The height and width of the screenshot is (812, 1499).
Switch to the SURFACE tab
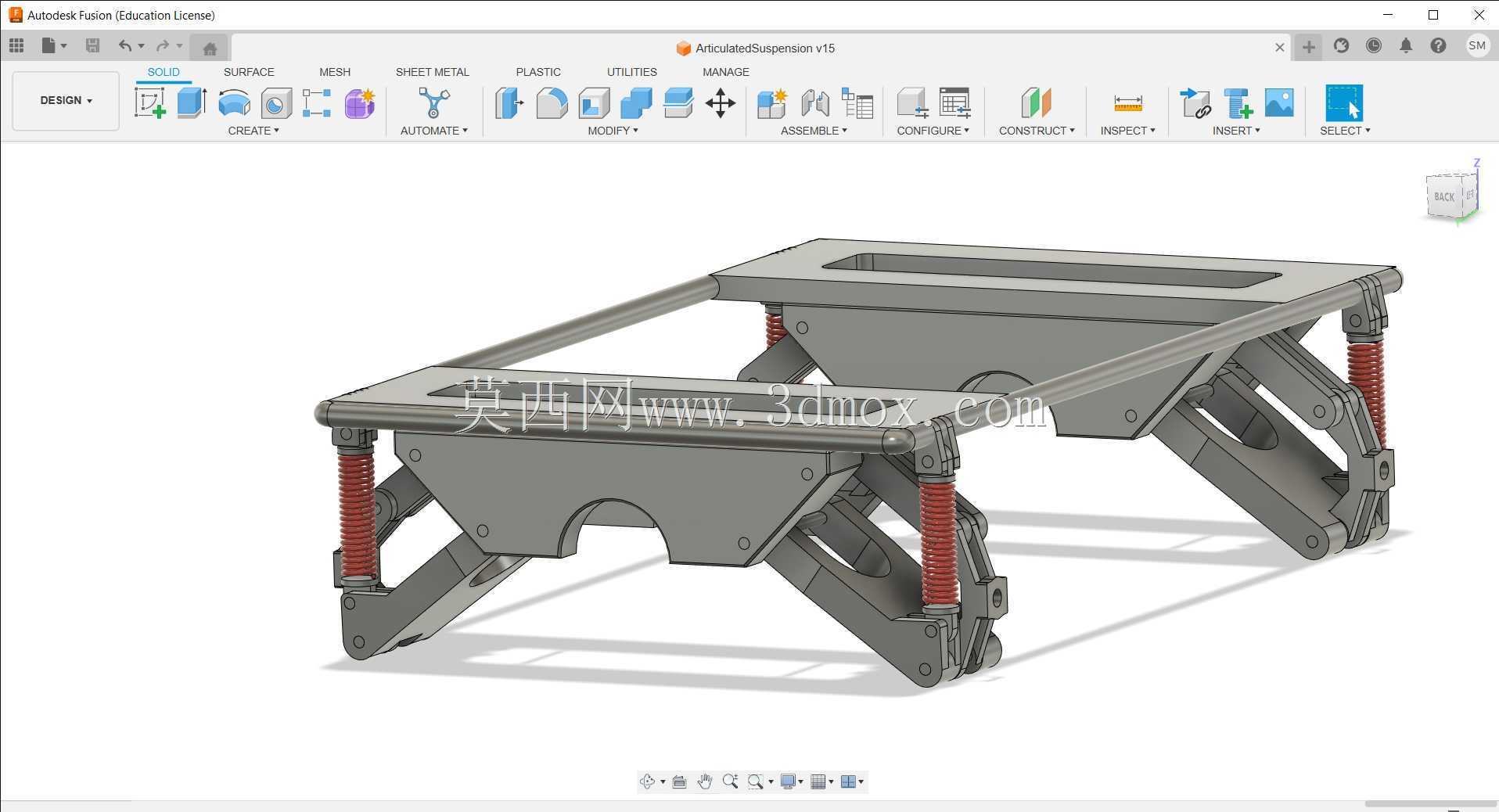(x=249, y=72)
